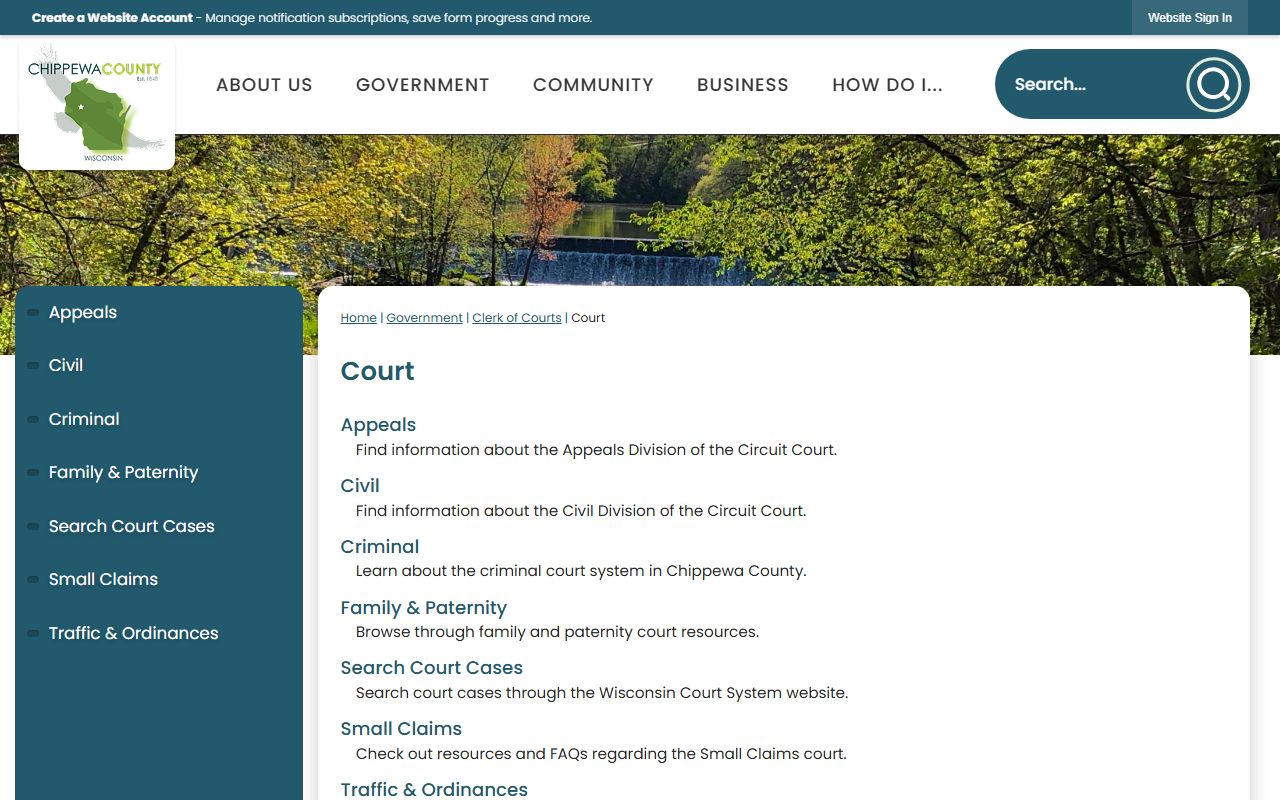Viewport: 1280px width, 800px height.
Task: Go to Clerk of Courts breadcrumb
Action: click(x=517, y=318)
